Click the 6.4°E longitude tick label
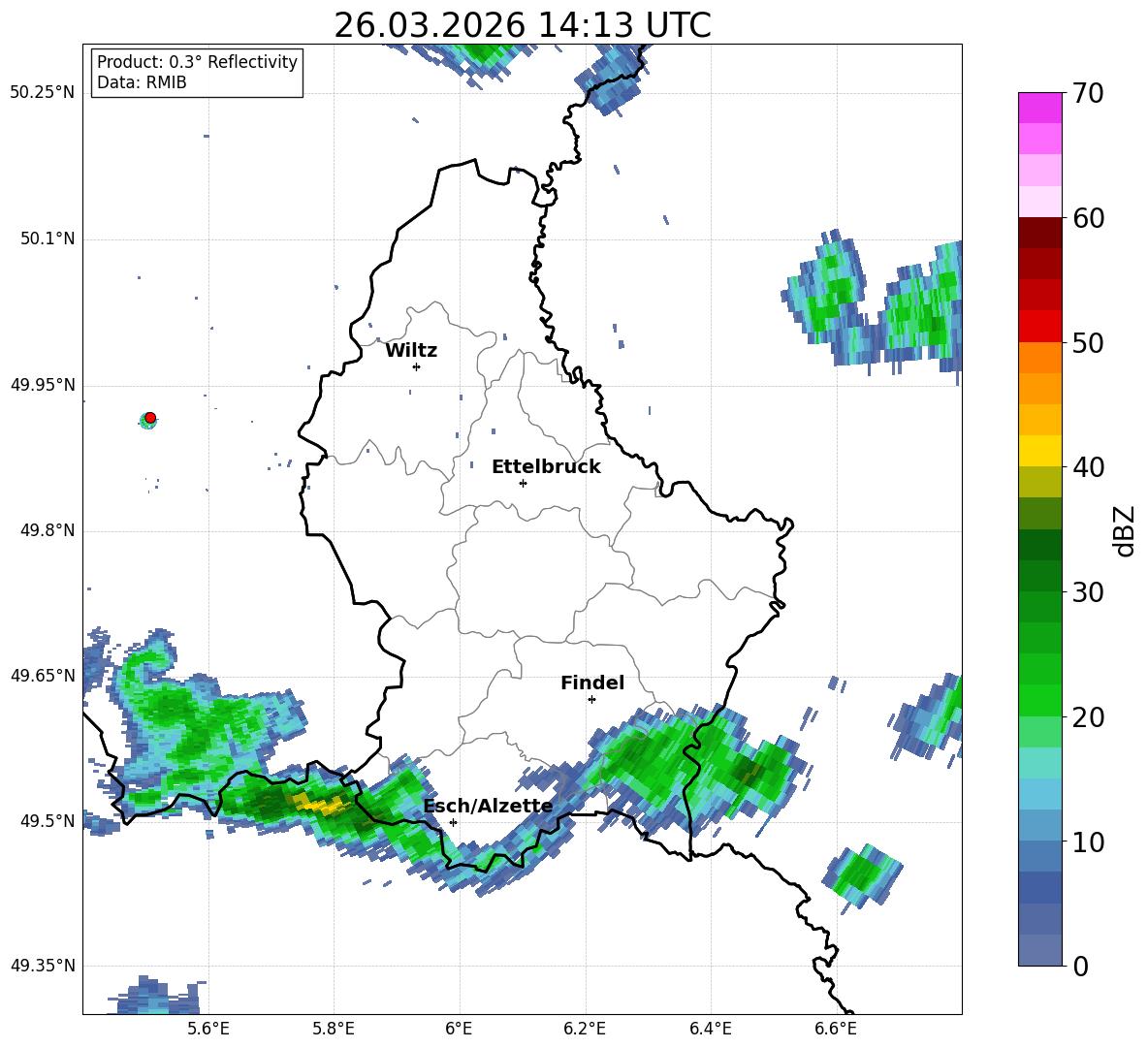This screenshot has width=1148, height=1048. pyautogui.click(x=710, y=1029)
